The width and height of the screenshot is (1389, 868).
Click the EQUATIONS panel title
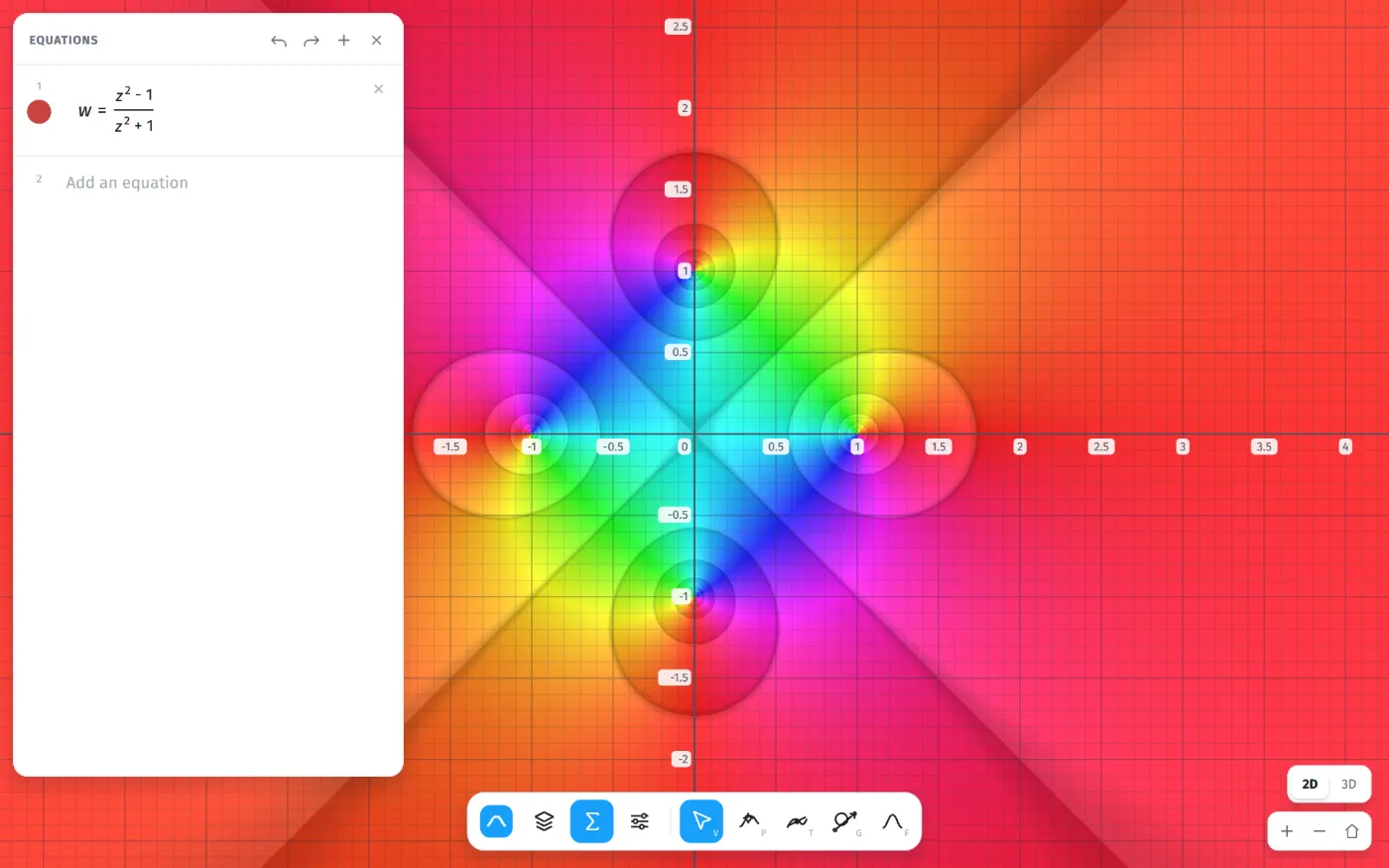point(63,41)
